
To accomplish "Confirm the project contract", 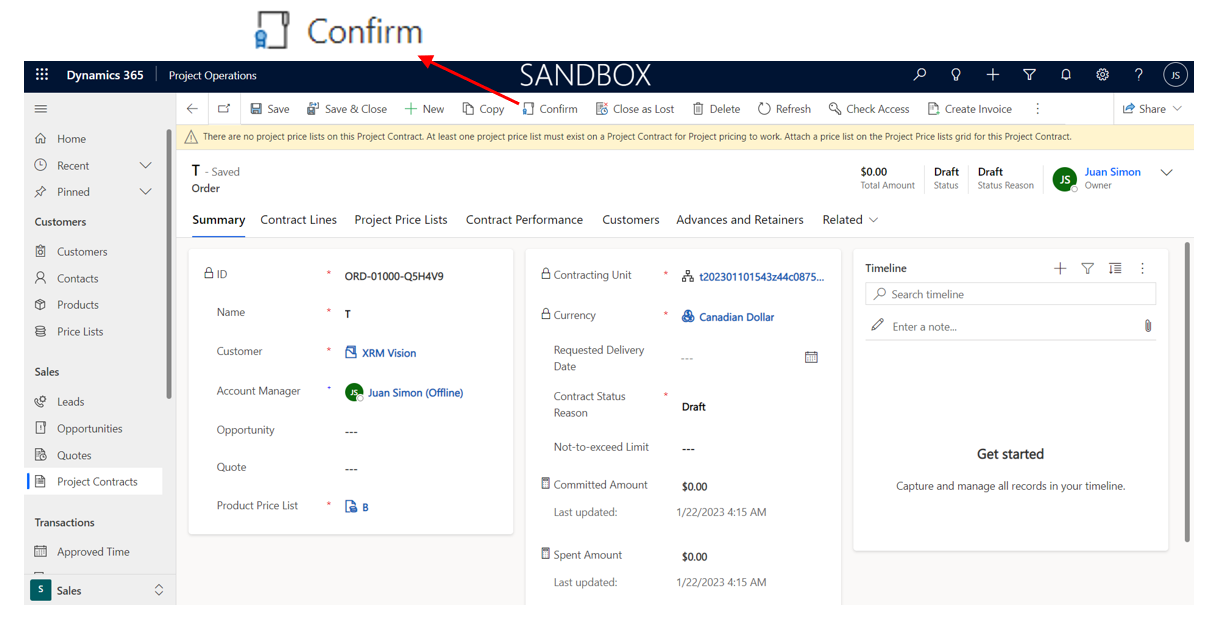I will click(x=550, y=109).
